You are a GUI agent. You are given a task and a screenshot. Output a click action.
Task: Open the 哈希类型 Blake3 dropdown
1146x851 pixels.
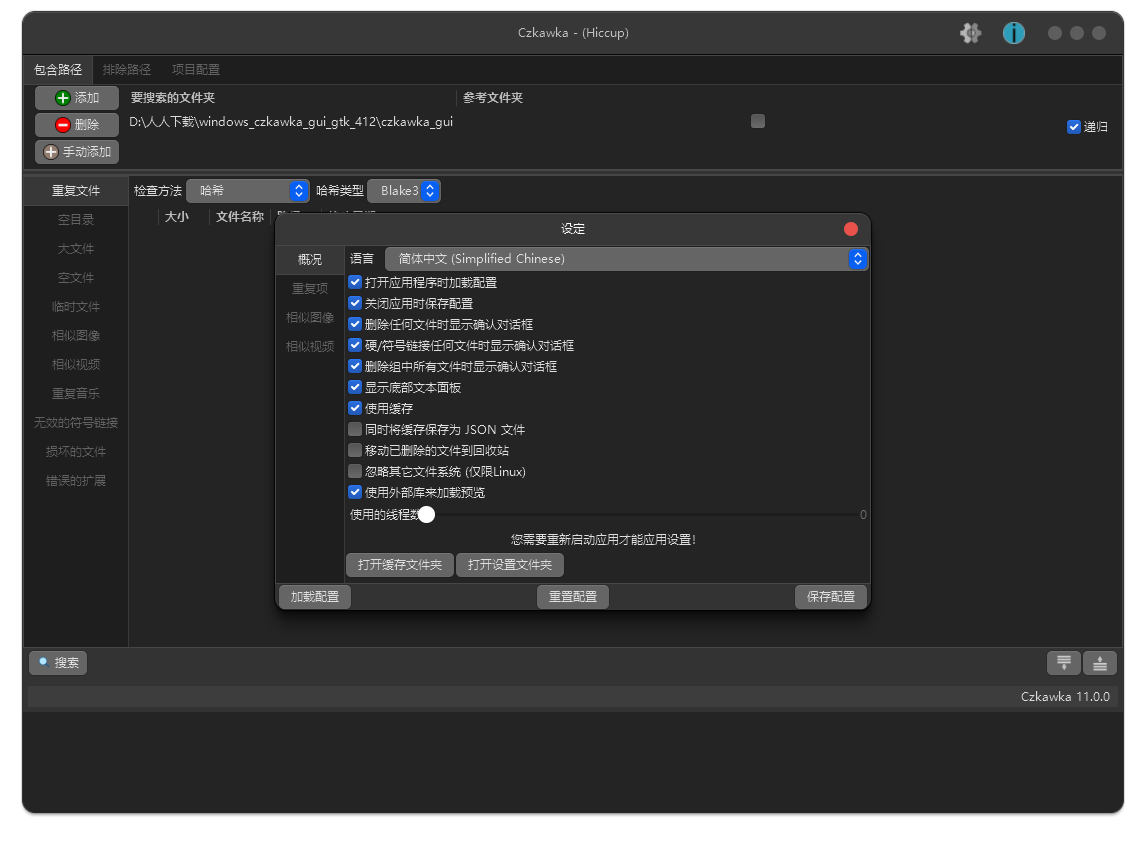404,190
